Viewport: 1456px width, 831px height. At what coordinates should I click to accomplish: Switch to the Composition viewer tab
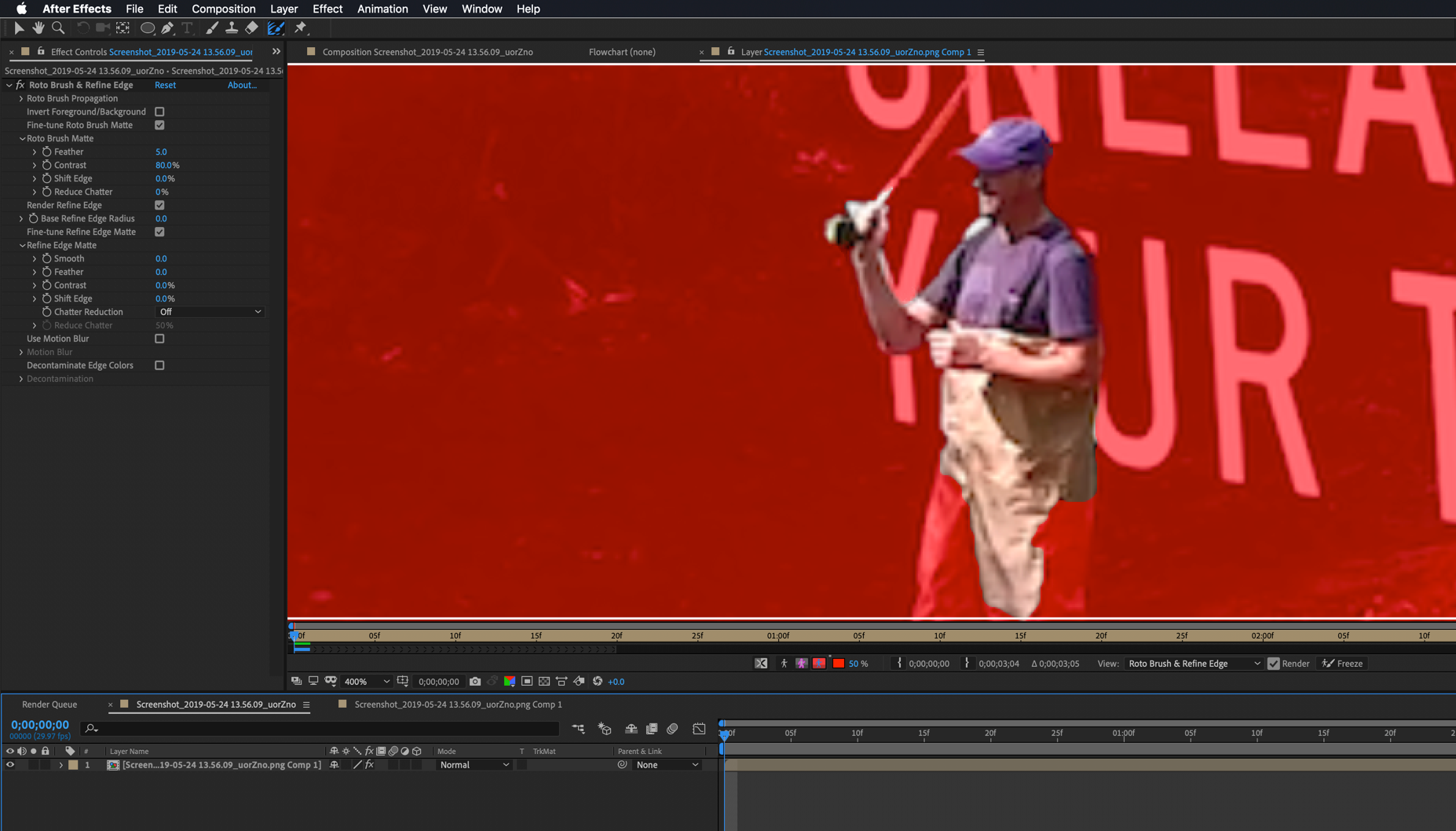(427, 52)
